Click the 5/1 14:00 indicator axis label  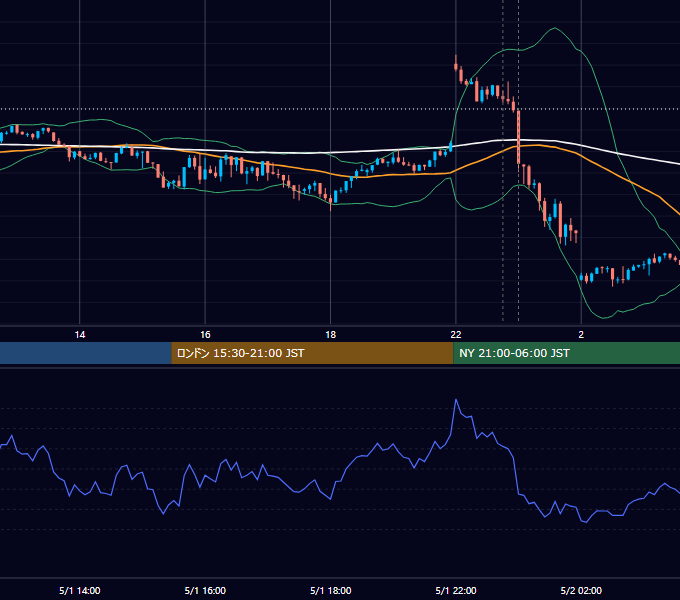[80, 590]
